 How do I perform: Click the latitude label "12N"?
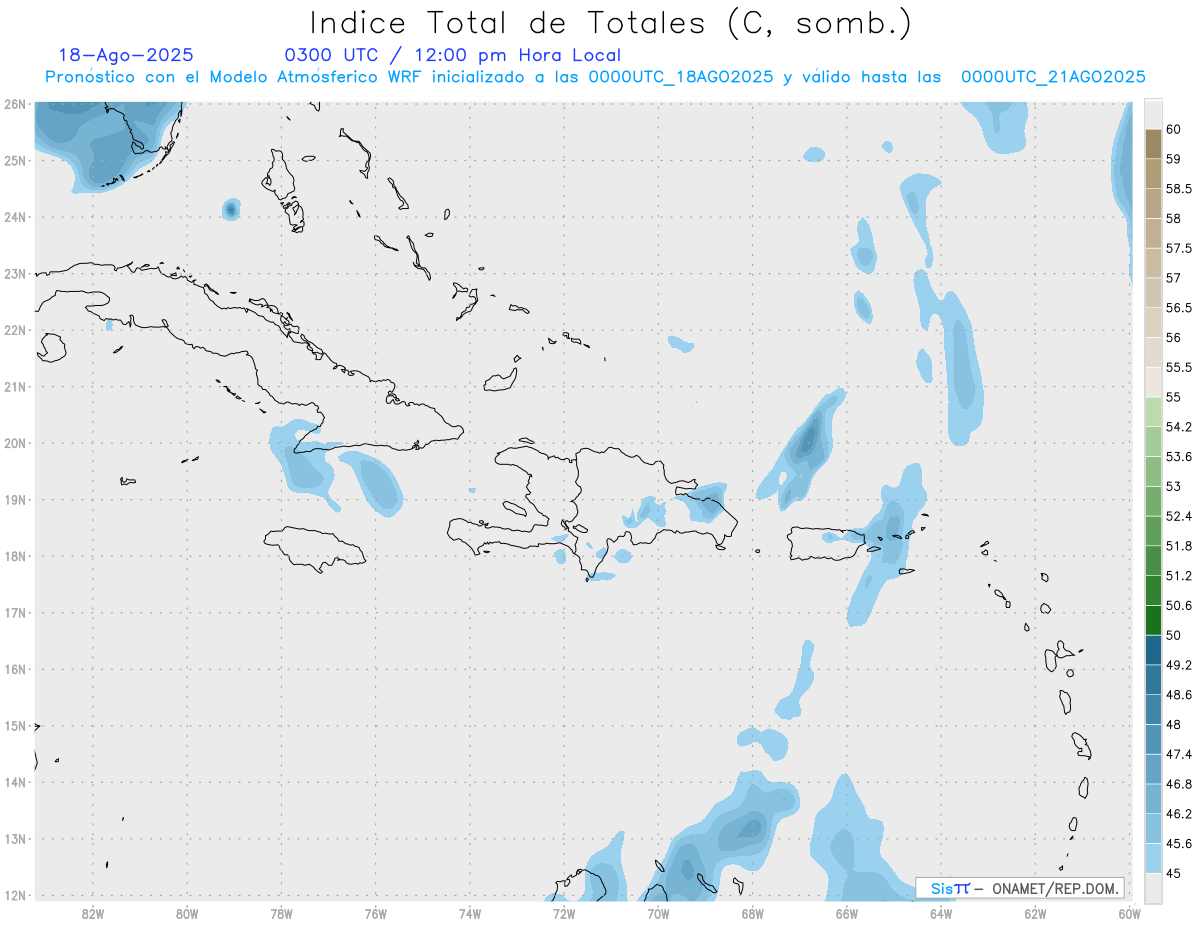15,896
